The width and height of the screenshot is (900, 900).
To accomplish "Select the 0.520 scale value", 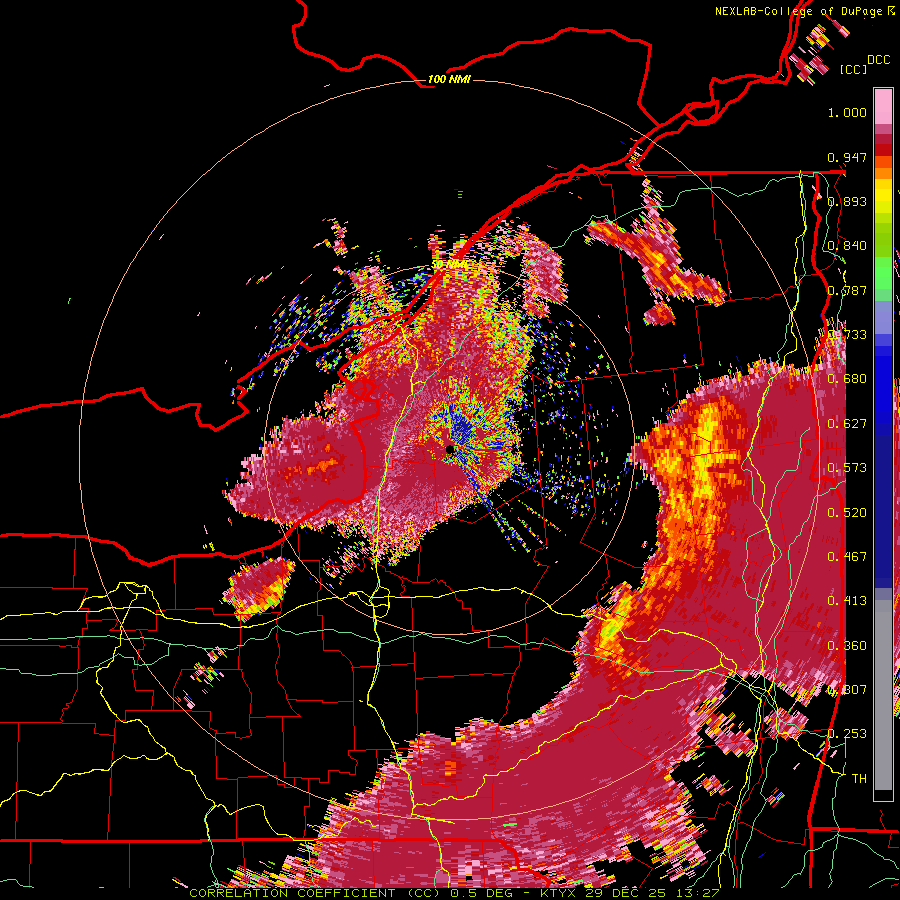I will [x=847, y=513].
